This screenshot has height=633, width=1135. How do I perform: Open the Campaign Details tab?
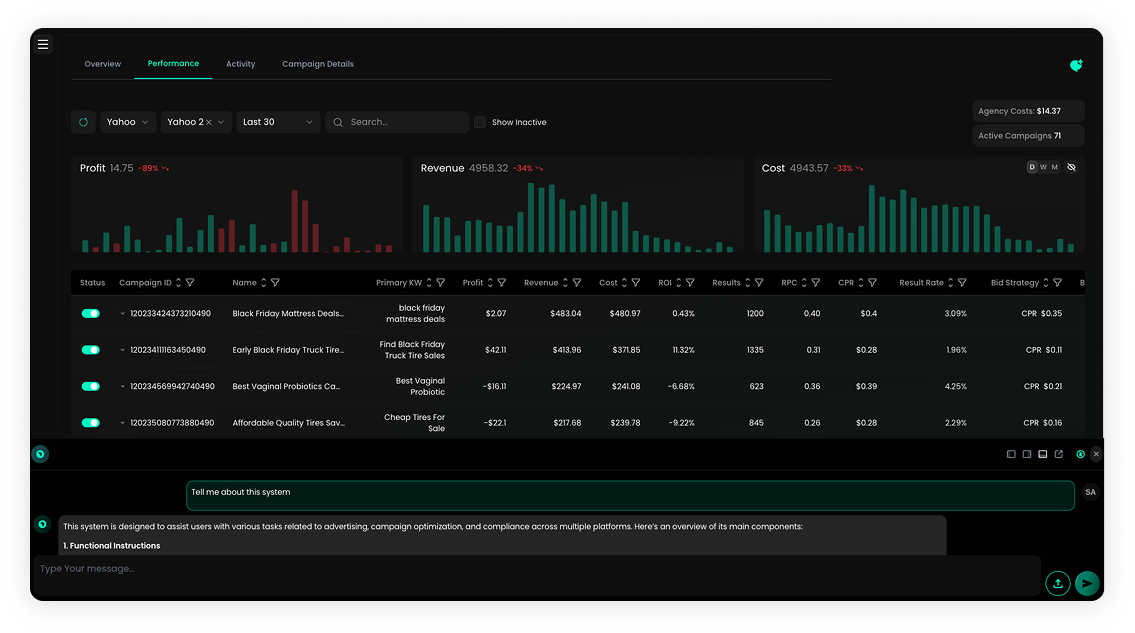click(318, 63)
